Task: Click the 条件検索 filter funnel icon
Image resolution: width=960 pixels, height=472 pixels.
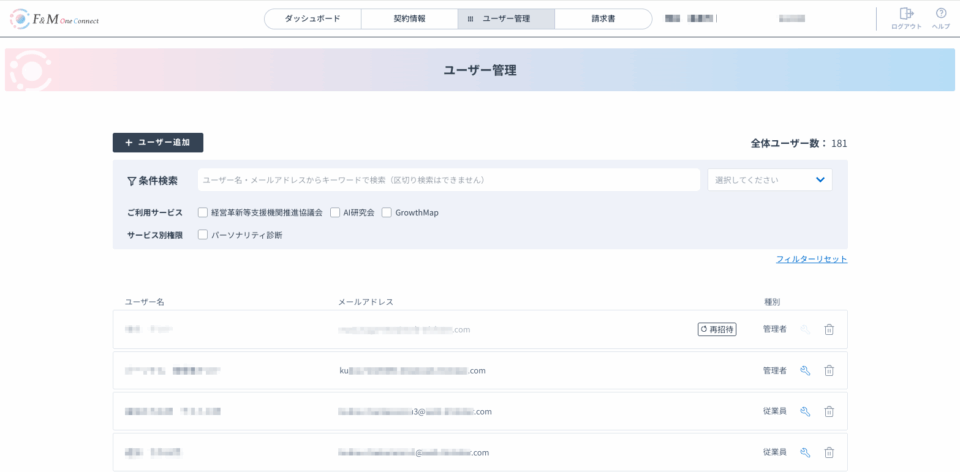Action: point(132,181)
